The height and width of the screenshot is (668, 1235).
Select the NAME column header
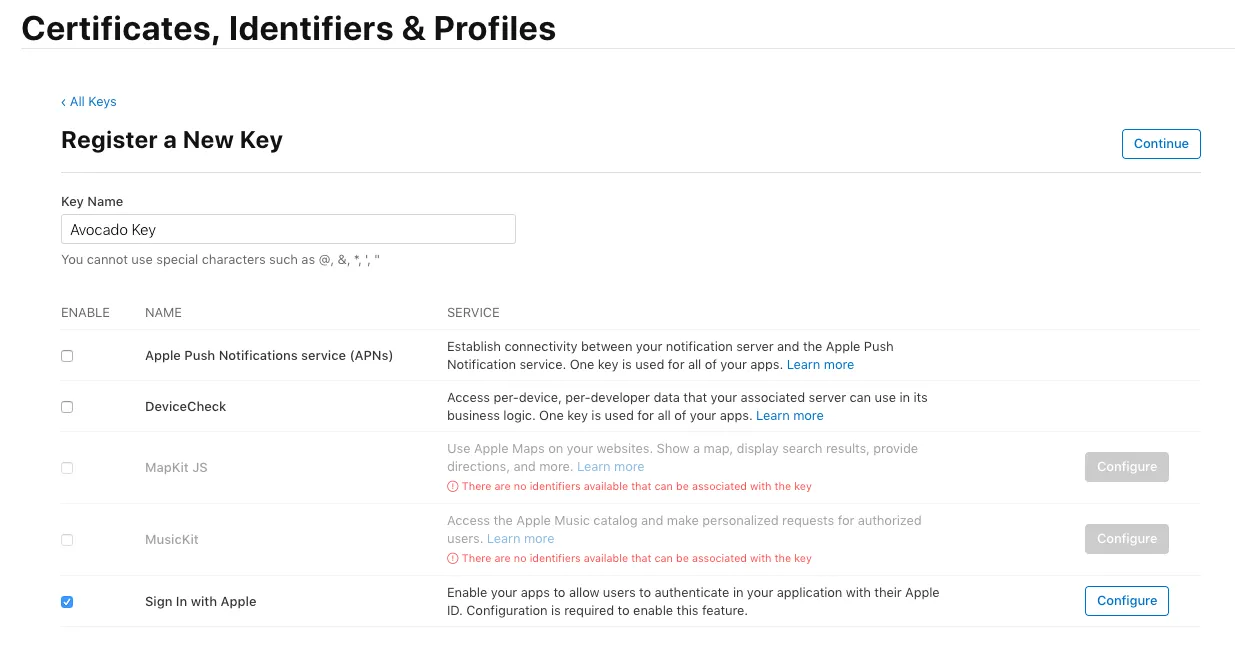tap(163, 313)
